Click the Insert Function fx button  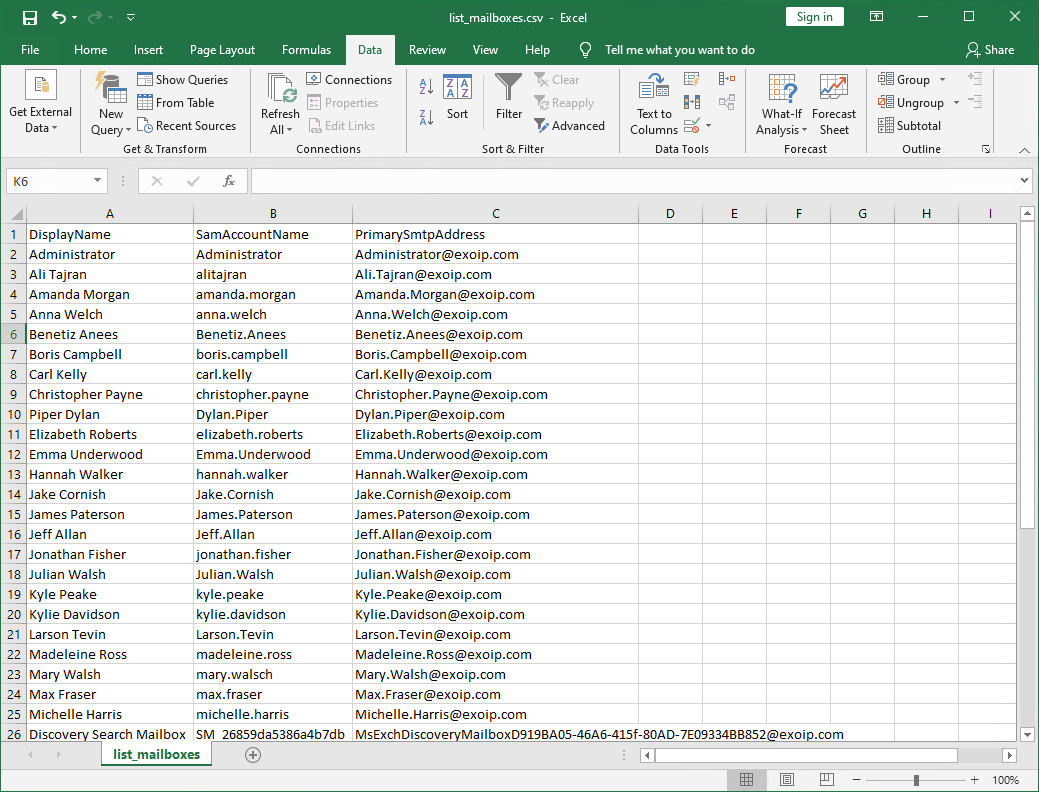(x=229, y=181)
